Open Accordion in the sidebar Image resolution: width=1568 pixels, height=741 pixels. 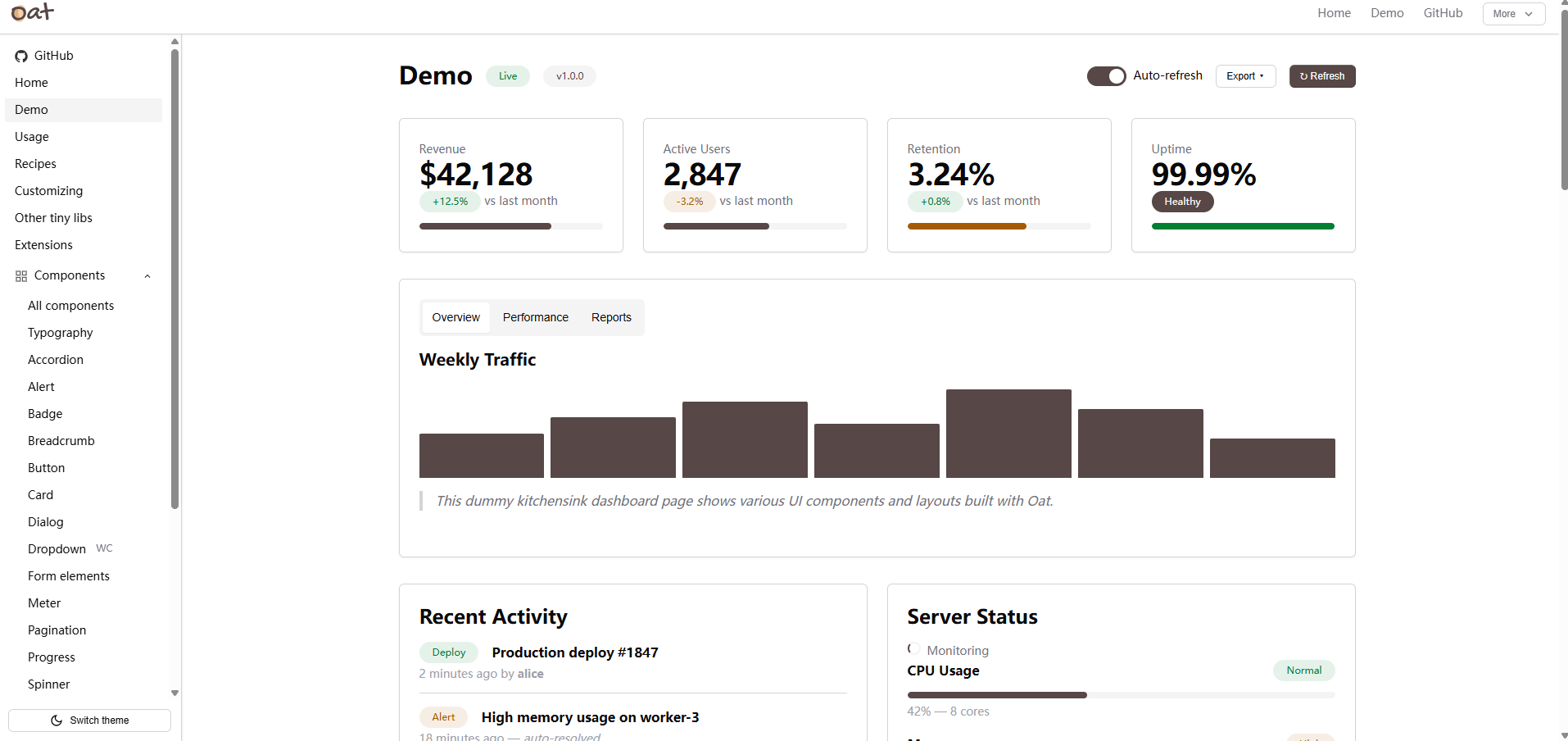click(56, 360)
